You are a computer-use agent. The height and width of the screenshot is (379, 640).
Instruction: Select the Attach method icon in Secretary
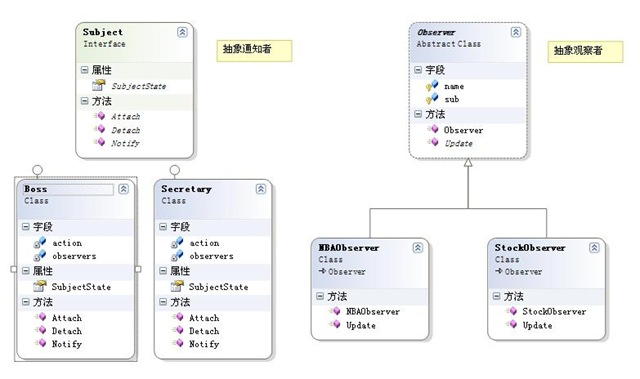coord(178,317)
